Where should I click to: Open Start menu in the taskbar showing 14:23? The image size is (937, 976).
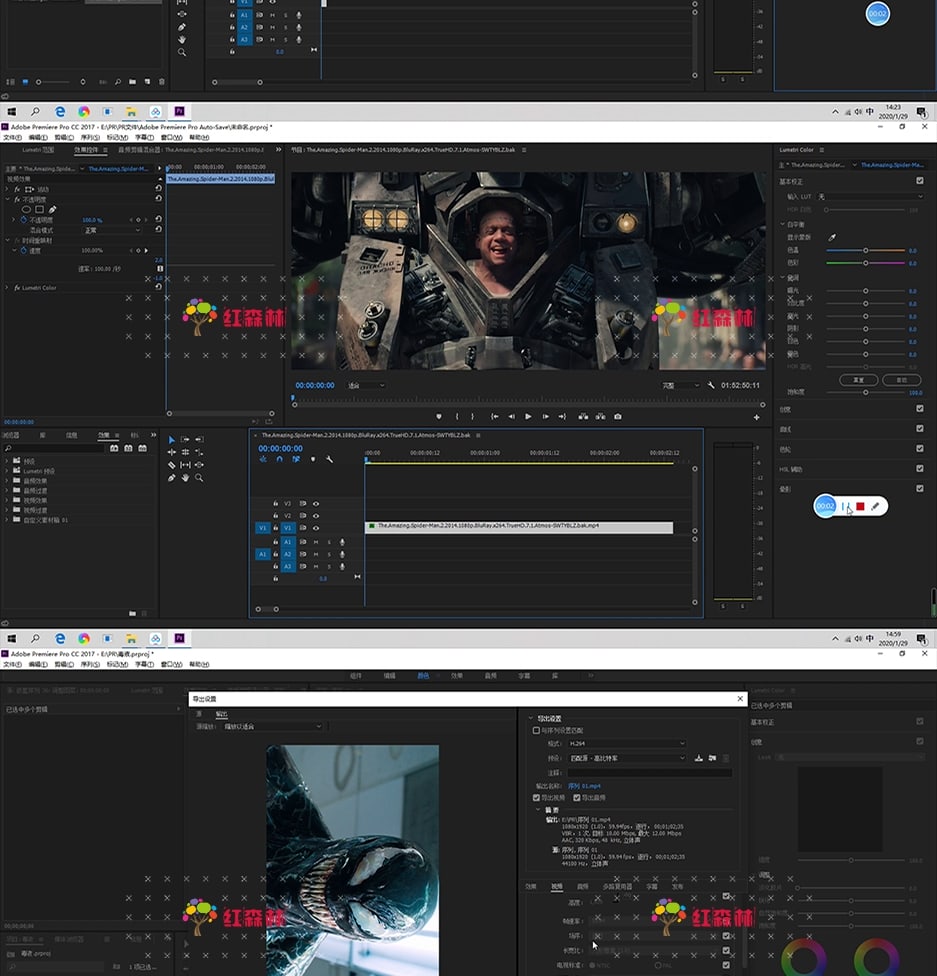11,111
